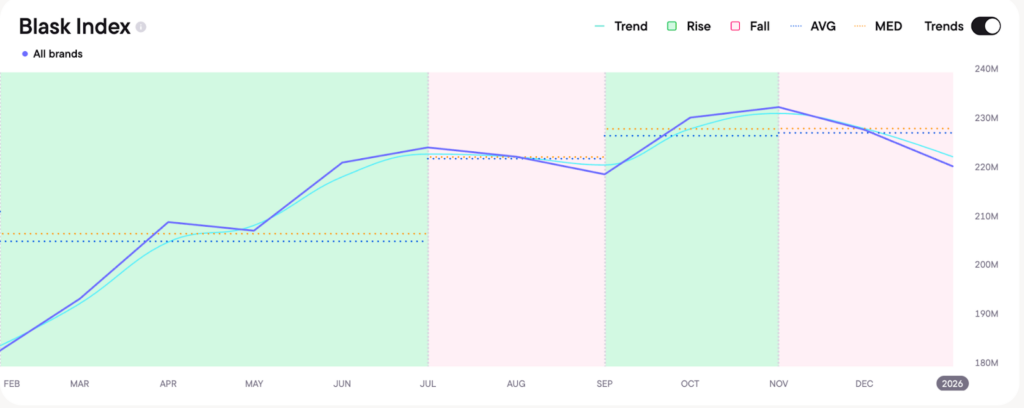1024x408 pixels.
Task: Click the All brands purple dot
Action: [x=24, y=54]
